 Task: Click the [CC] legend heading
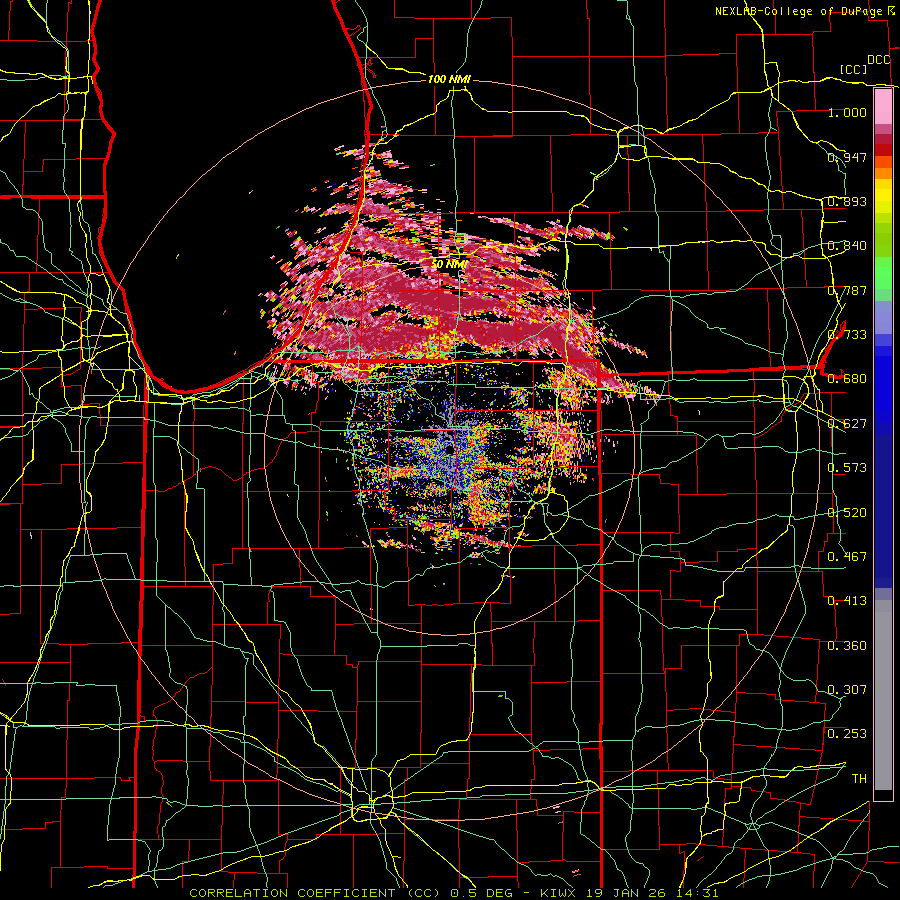click(x=853, y=70)
